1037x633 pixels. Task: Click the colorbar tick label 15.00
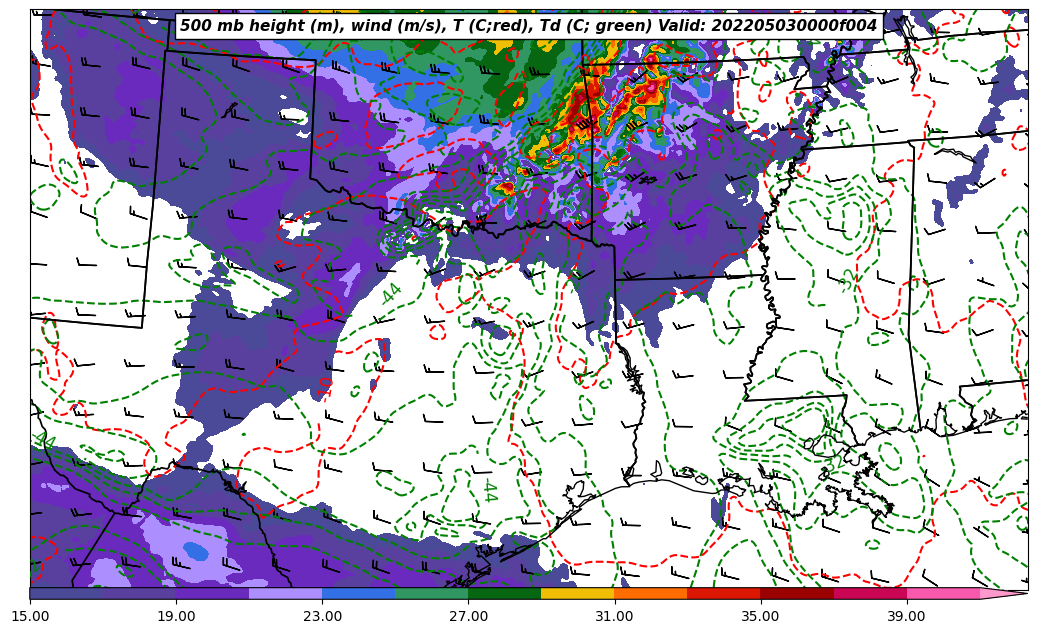click(30, 616)
